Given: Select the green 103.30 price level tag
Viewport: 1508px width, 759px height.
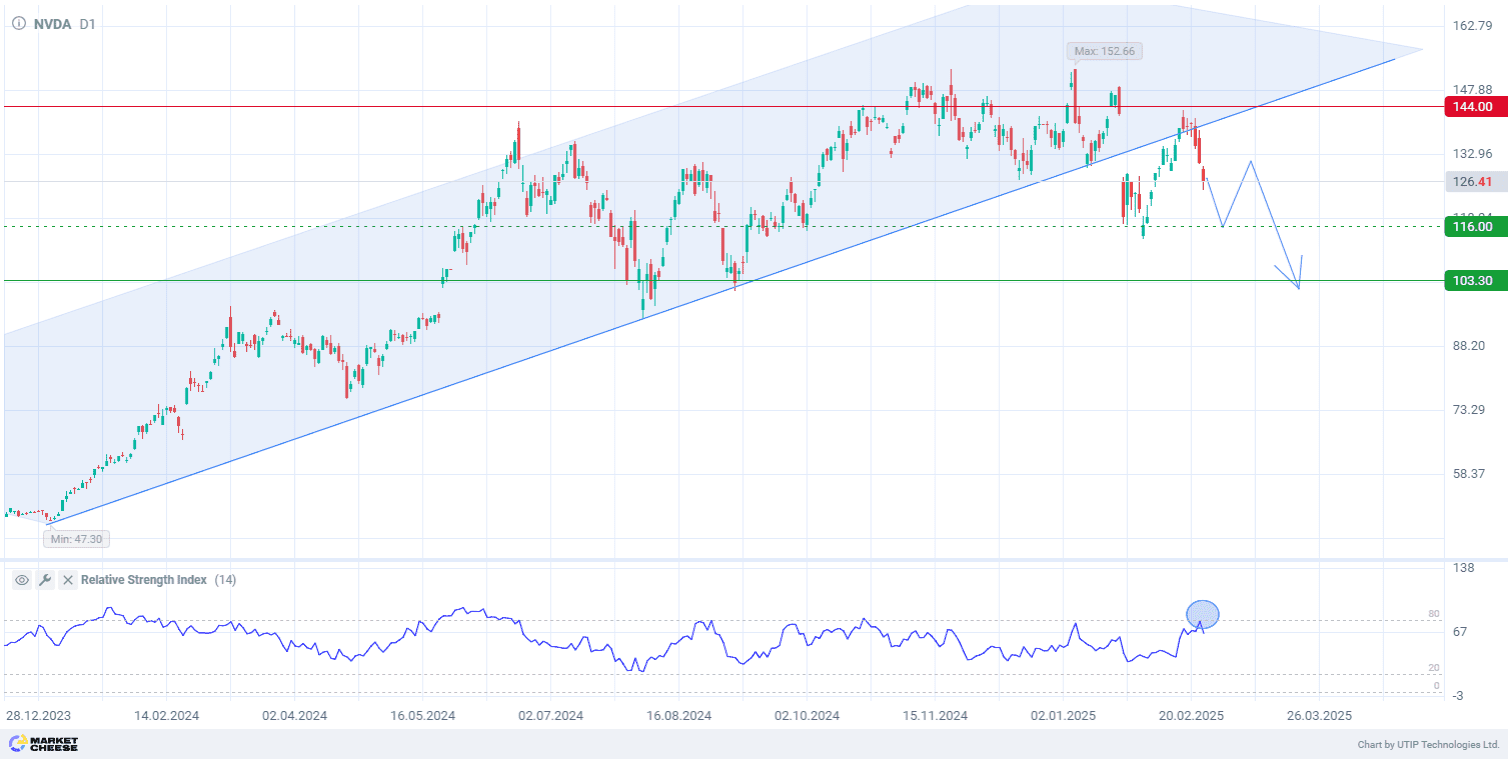Looking at the screenshot, I should click(x=1474, y=281).
